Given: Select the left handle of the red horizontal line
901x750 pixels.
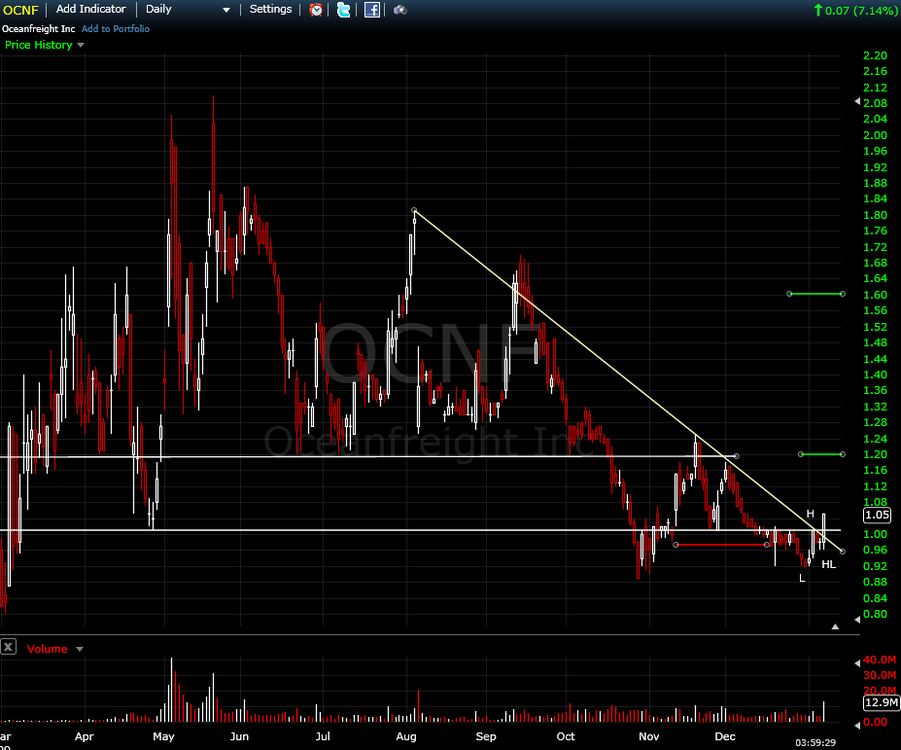Looking at the screenshot, I should pyautogui.click(x=675, y=544).
